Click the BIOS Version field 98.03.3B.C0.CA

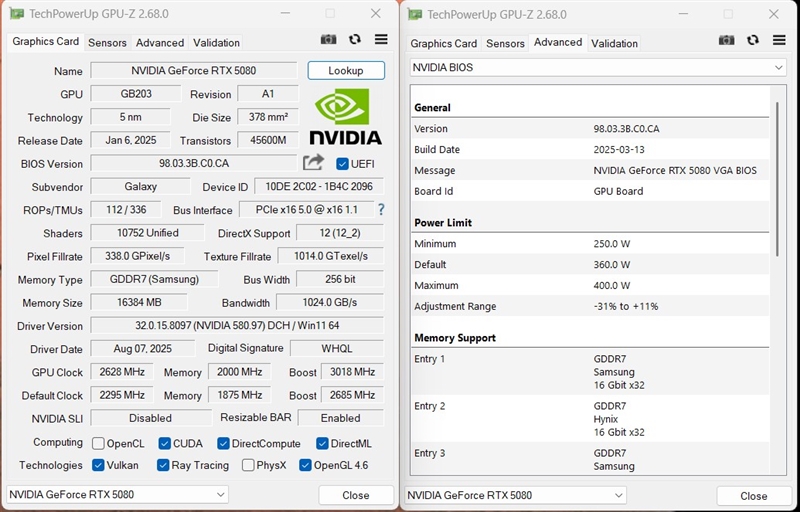(193, 163)
